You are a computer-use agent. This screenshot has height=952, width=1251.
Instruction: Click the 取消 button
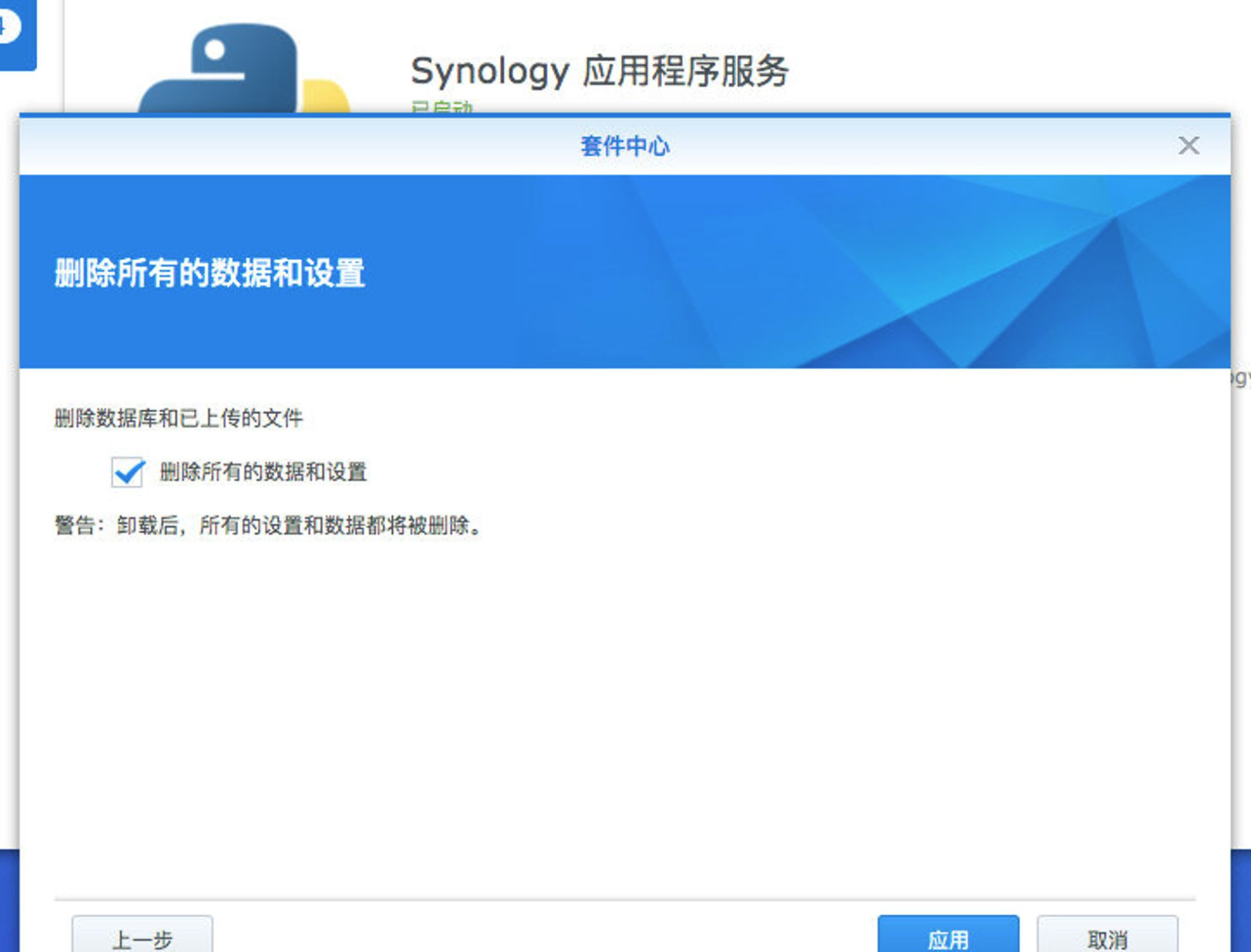point(1107,935)
